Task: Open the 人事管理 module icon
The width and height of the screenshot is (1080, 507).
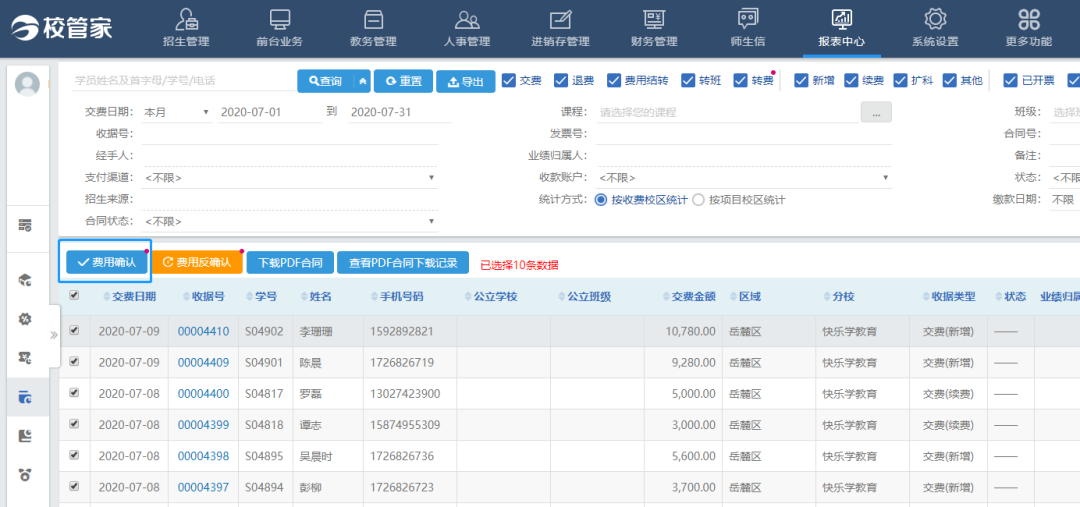Action: pyautogui.click(x=466, y=20)
